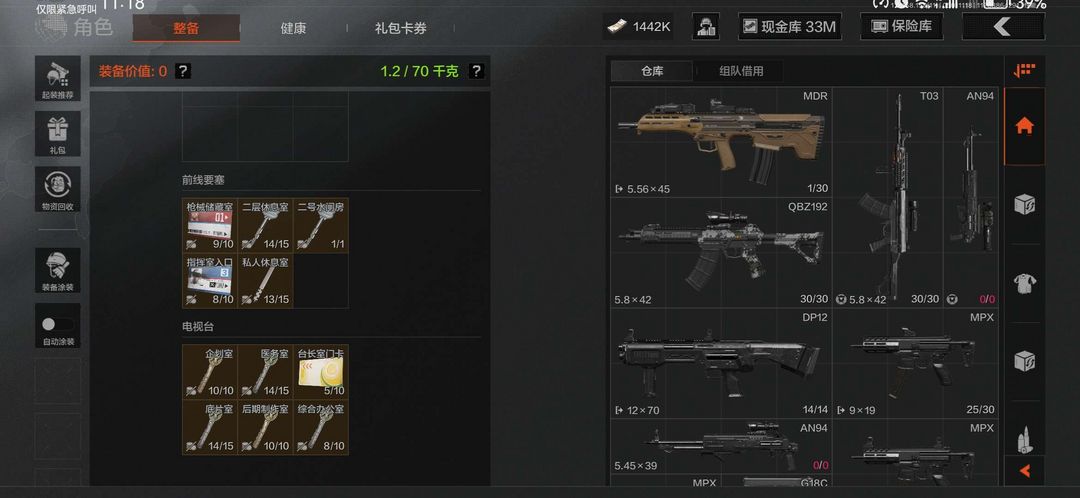Open the 起装推荐 loadout recommendation icon
Image resolution: width=1080 pixels, height=498 pixels.
58,79
